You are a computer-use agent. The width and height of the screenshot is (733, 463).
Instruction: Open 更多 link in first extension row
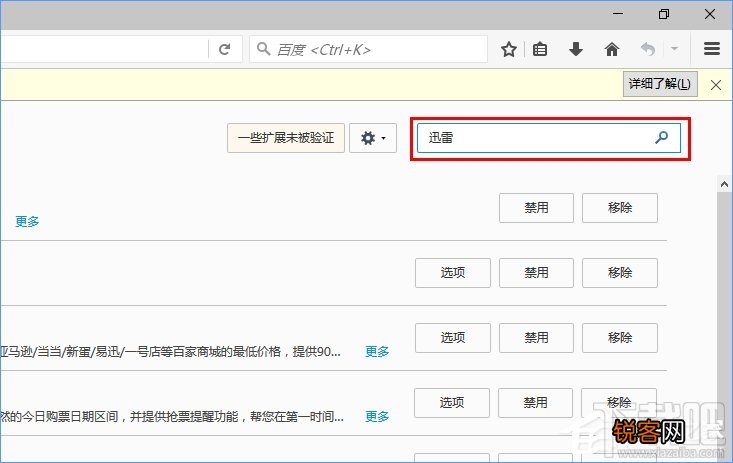pos(27,221)
